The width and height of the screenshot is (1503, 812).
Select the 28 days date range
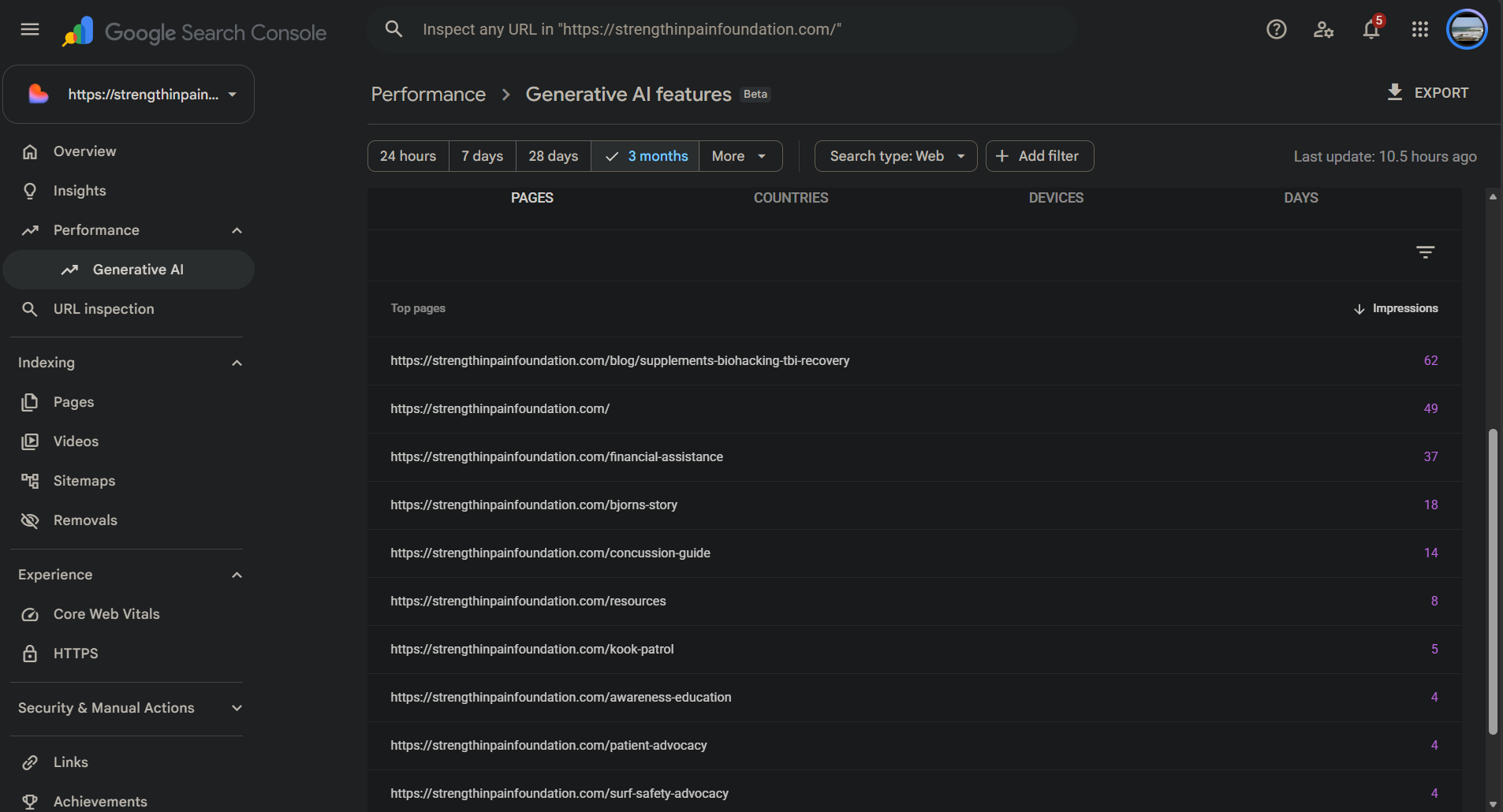tap(553, 156)
